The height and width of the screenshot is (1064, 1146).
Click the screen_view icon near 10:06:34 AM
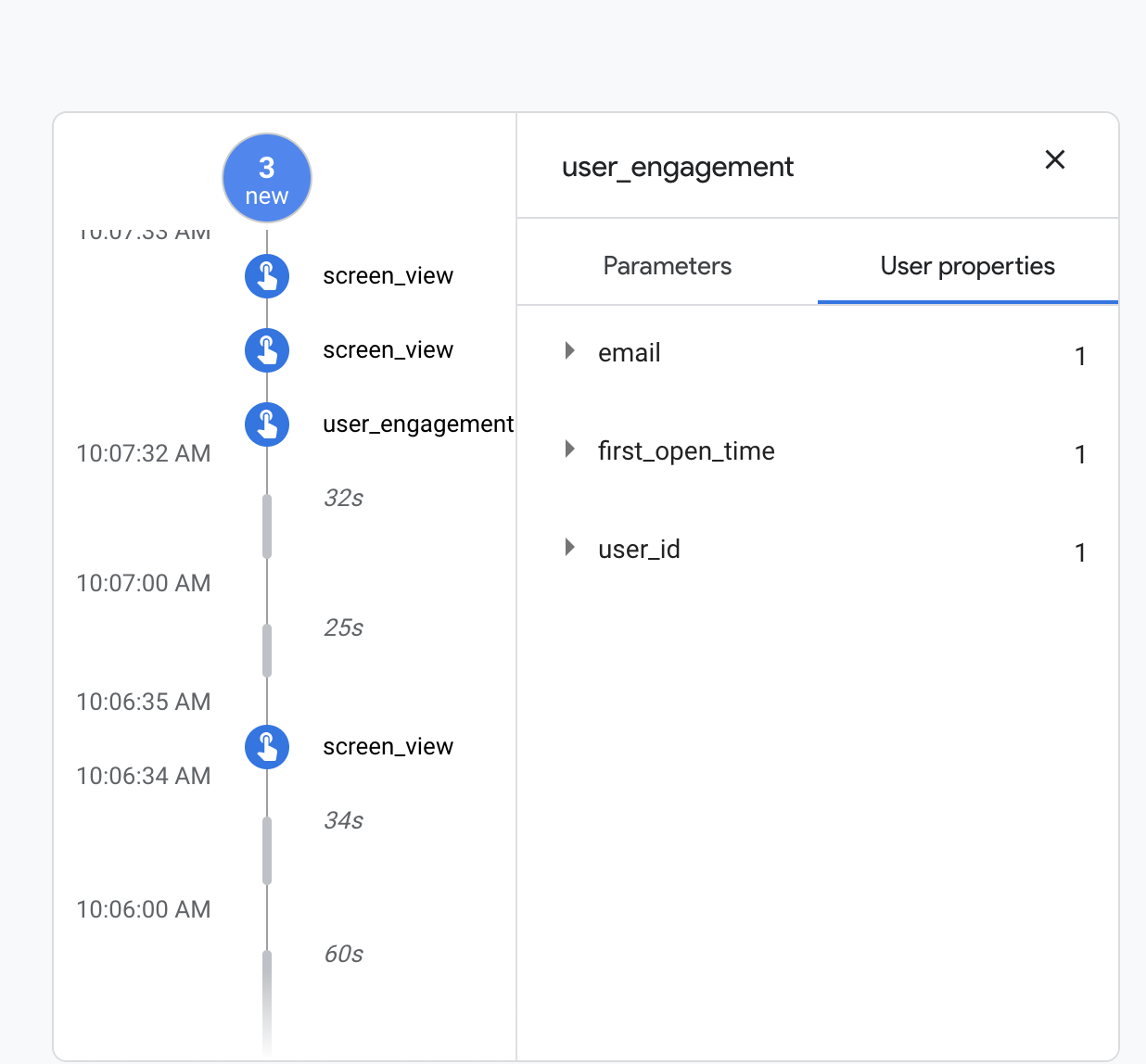(x=267, y=747)
